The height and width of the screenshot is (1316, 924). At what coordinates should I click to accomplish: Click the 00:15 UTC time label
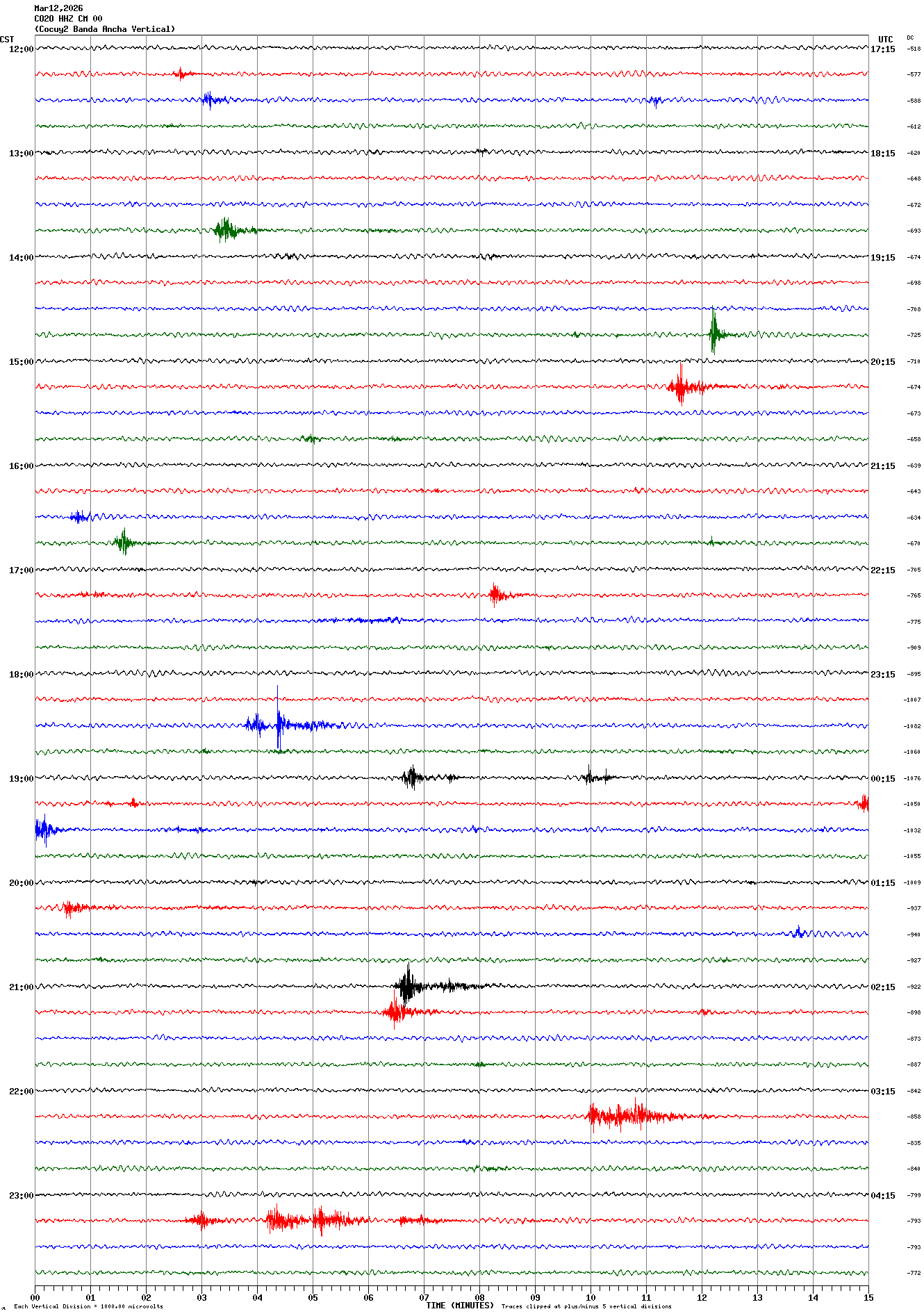(882, 779)
